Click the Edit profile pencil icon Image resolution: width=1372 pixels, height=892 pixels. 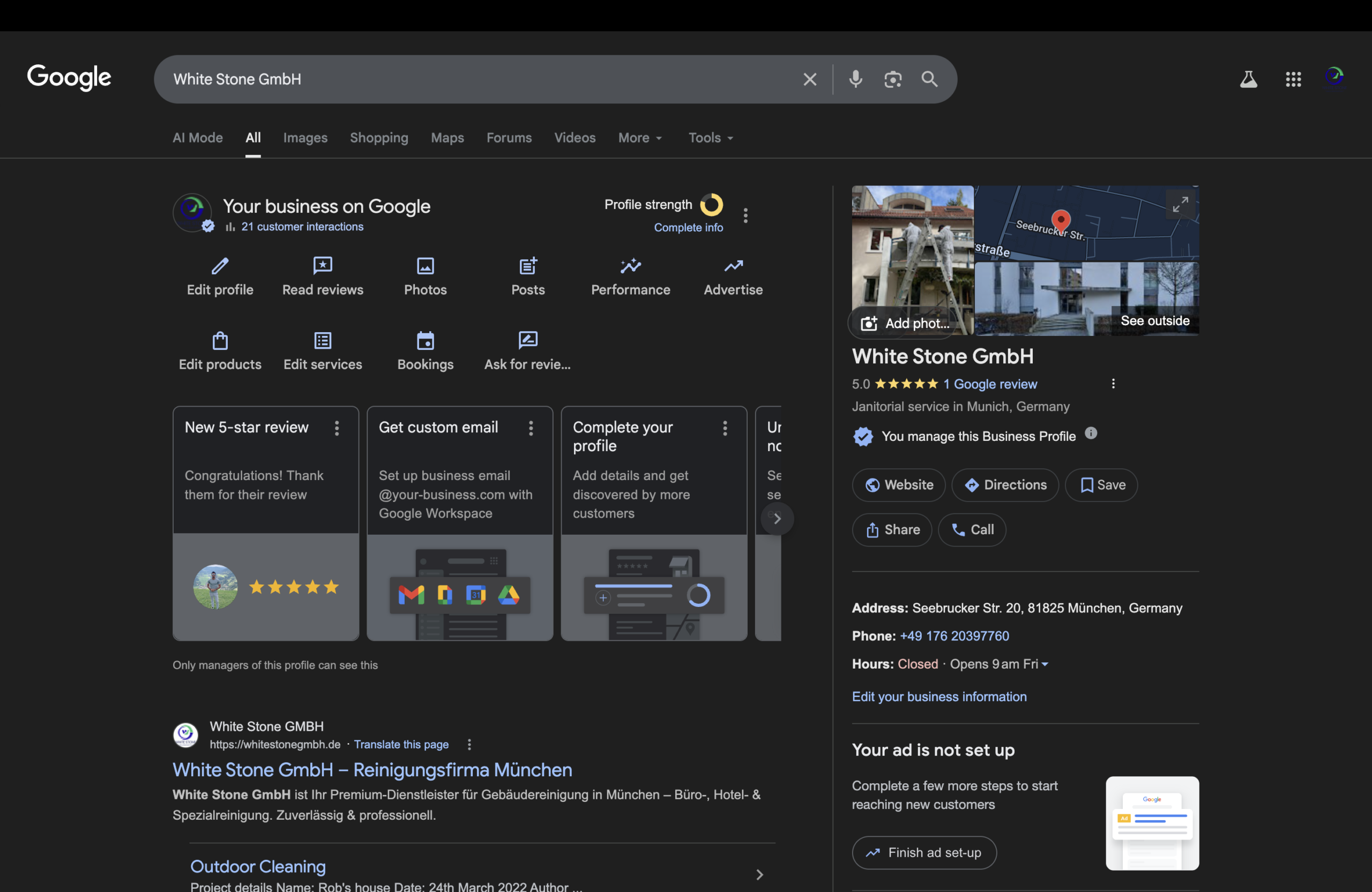point(220,266)
